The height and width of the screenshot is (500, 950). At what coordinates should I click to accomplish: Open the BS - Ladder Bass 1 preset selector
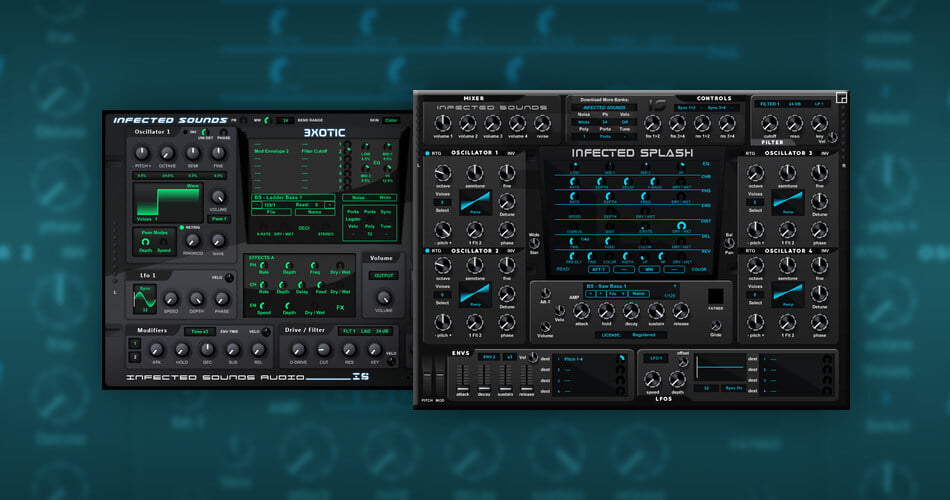[x=293, y=198]
